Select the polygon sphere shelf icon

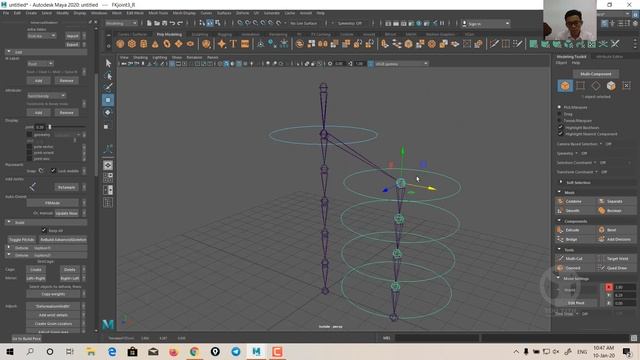click(x=120, y=44)
